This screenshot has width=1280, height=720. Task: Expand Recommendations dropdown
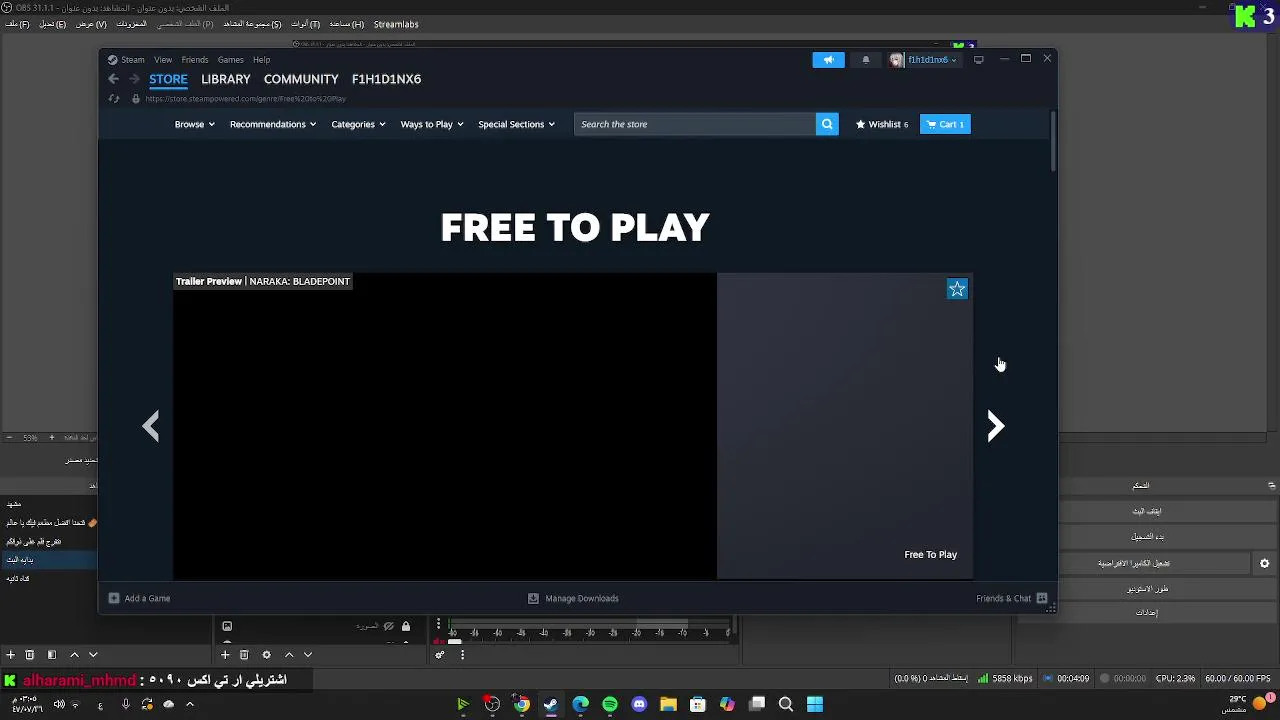[272, 124]
